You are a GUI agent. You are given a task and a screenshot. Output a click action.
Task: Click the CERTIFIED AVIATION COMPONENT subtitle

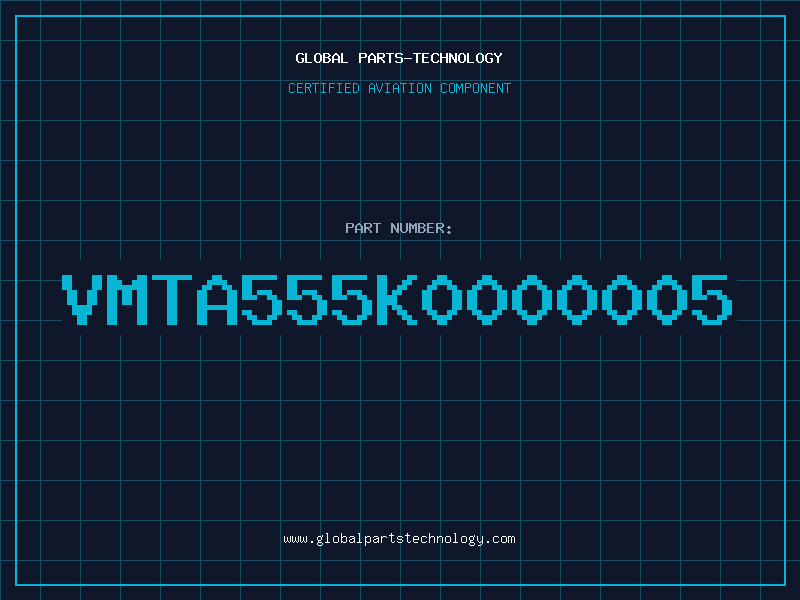(x=399, y=88)
